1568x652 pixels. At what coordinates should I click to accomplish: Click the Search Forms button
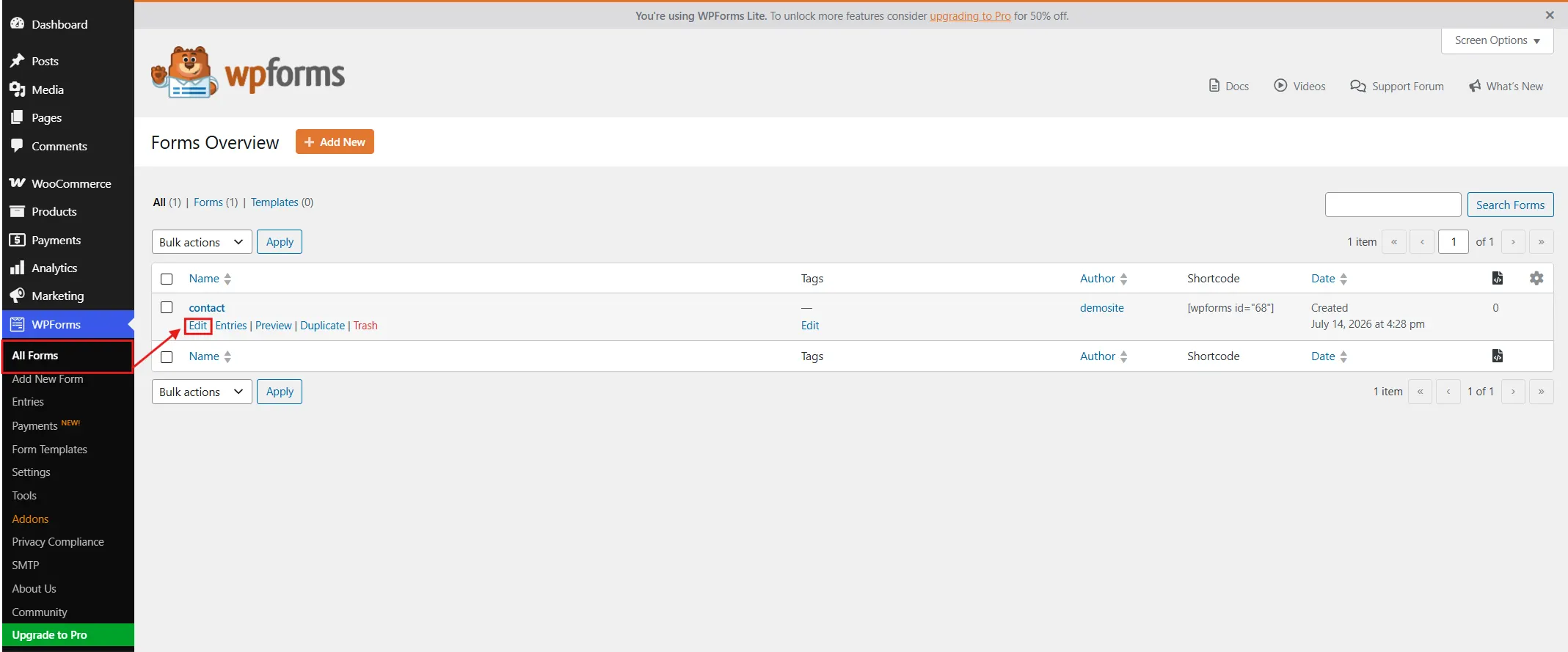coord(1510,205)
